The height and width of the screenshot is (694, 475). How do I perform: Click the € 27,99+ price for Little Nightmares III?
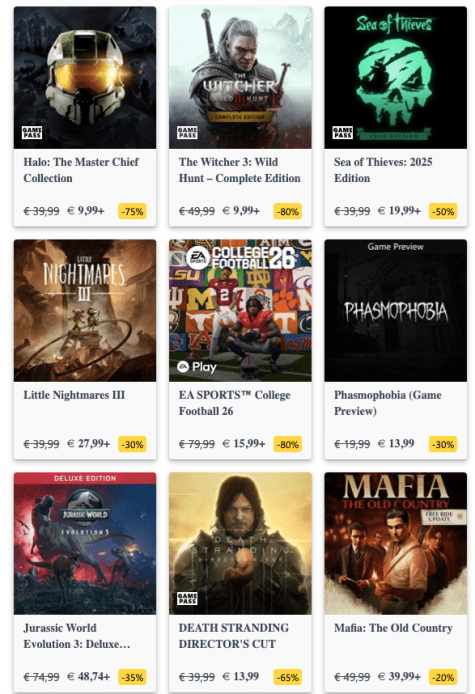[88, 443]
